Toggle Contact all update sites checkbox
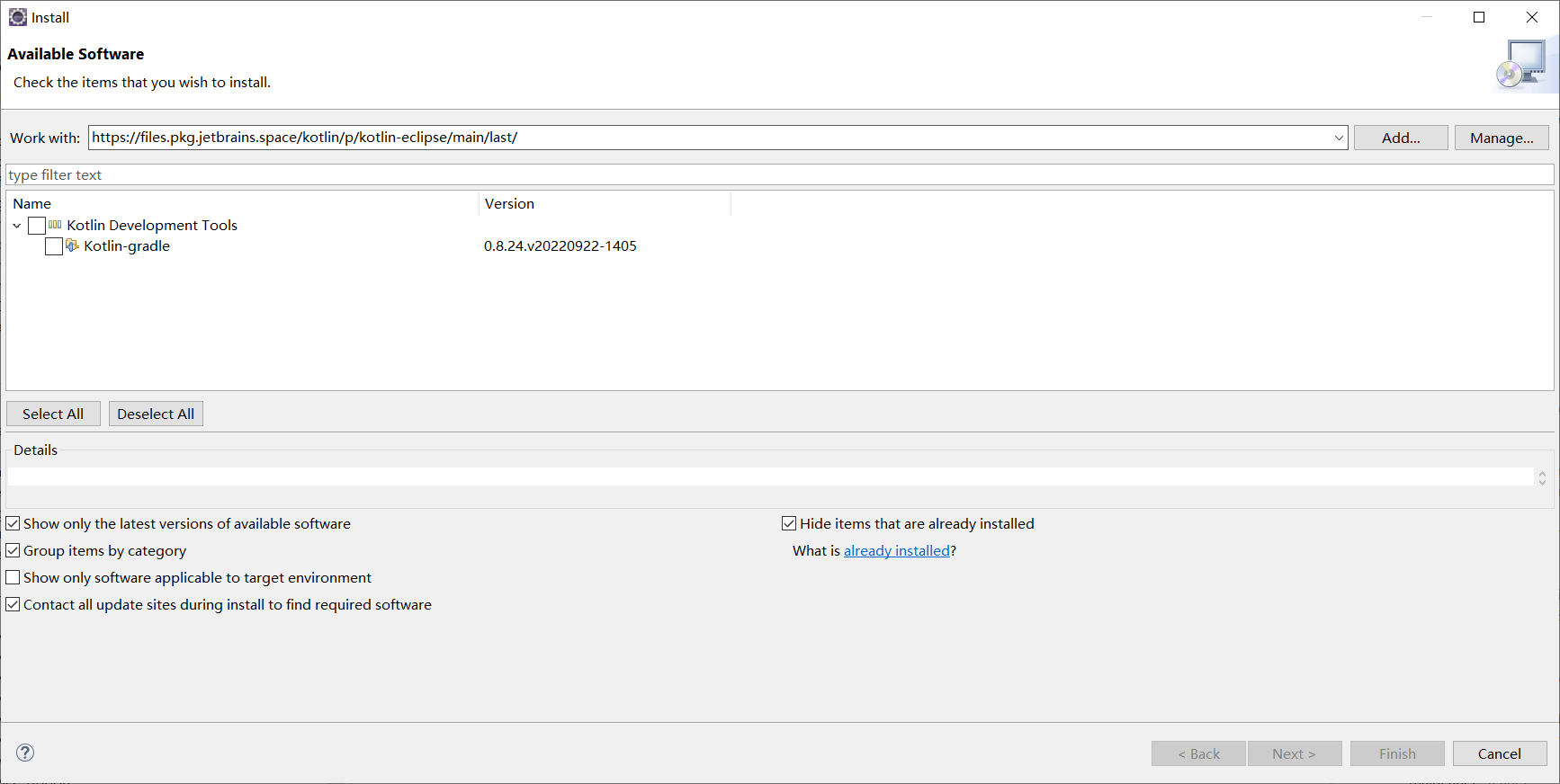This screenshot has width=1560, height=784. pyautogui.click(x=13, y=604)
